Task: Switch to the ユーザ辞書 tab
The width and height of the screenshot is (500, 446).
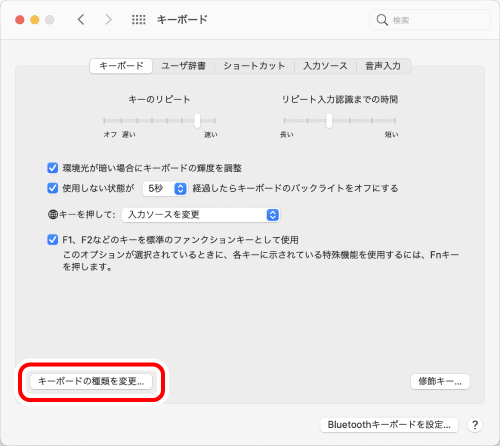Action: (183, 66)
